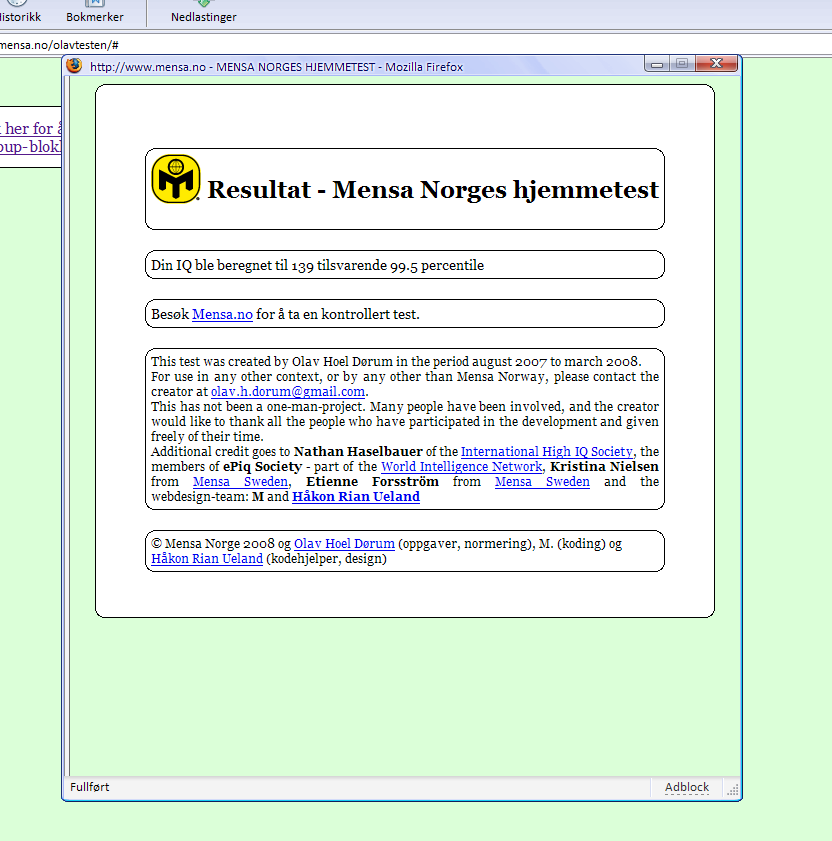Minimize the Mensa popup window
Image resolution: width=832 pixels, height=841 pixels.
click(657, 64)
